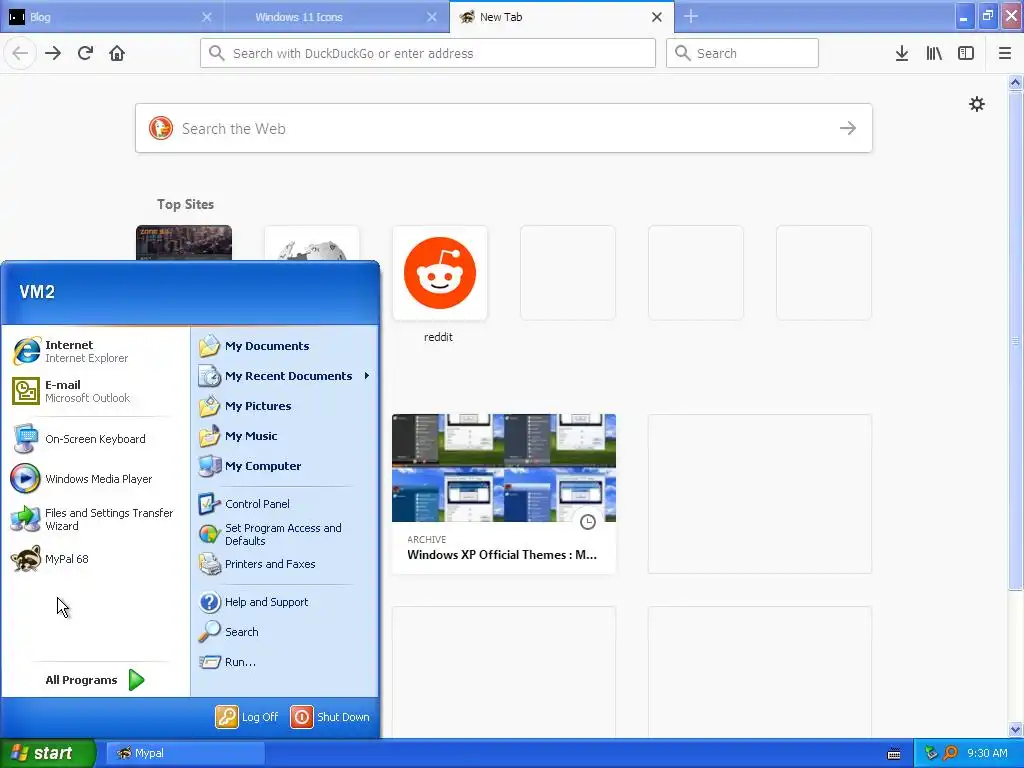
Task: Open Start menu Search item
Action: (229, 632)
